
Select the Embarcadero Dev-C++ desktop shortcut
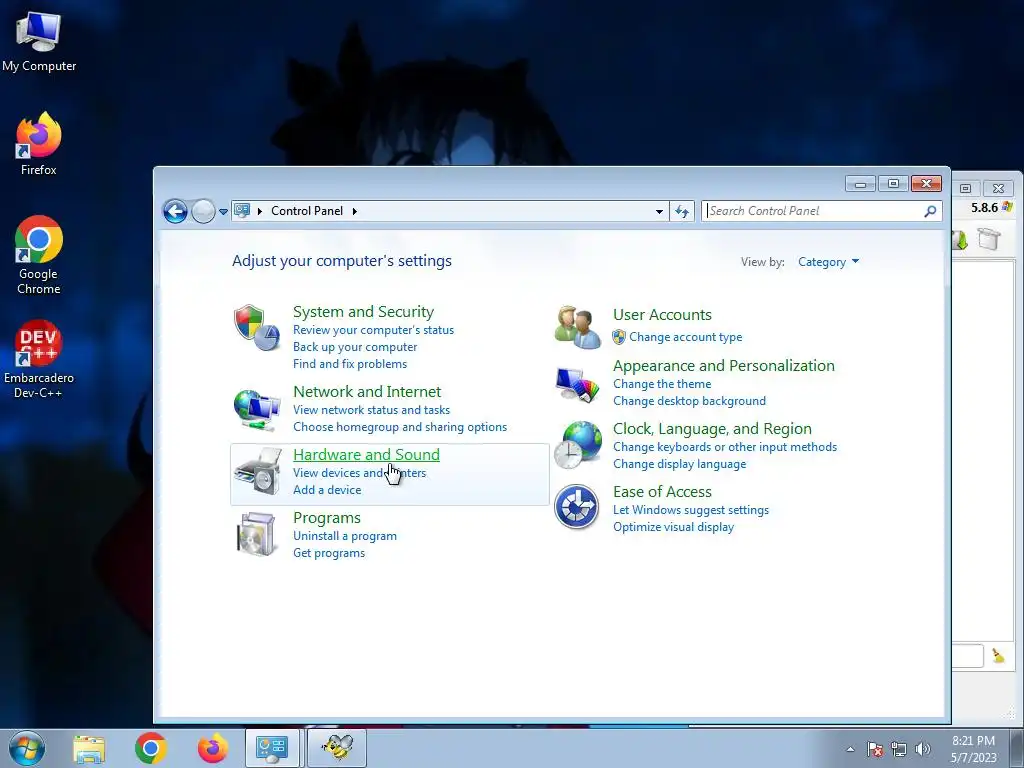point(39,359)
